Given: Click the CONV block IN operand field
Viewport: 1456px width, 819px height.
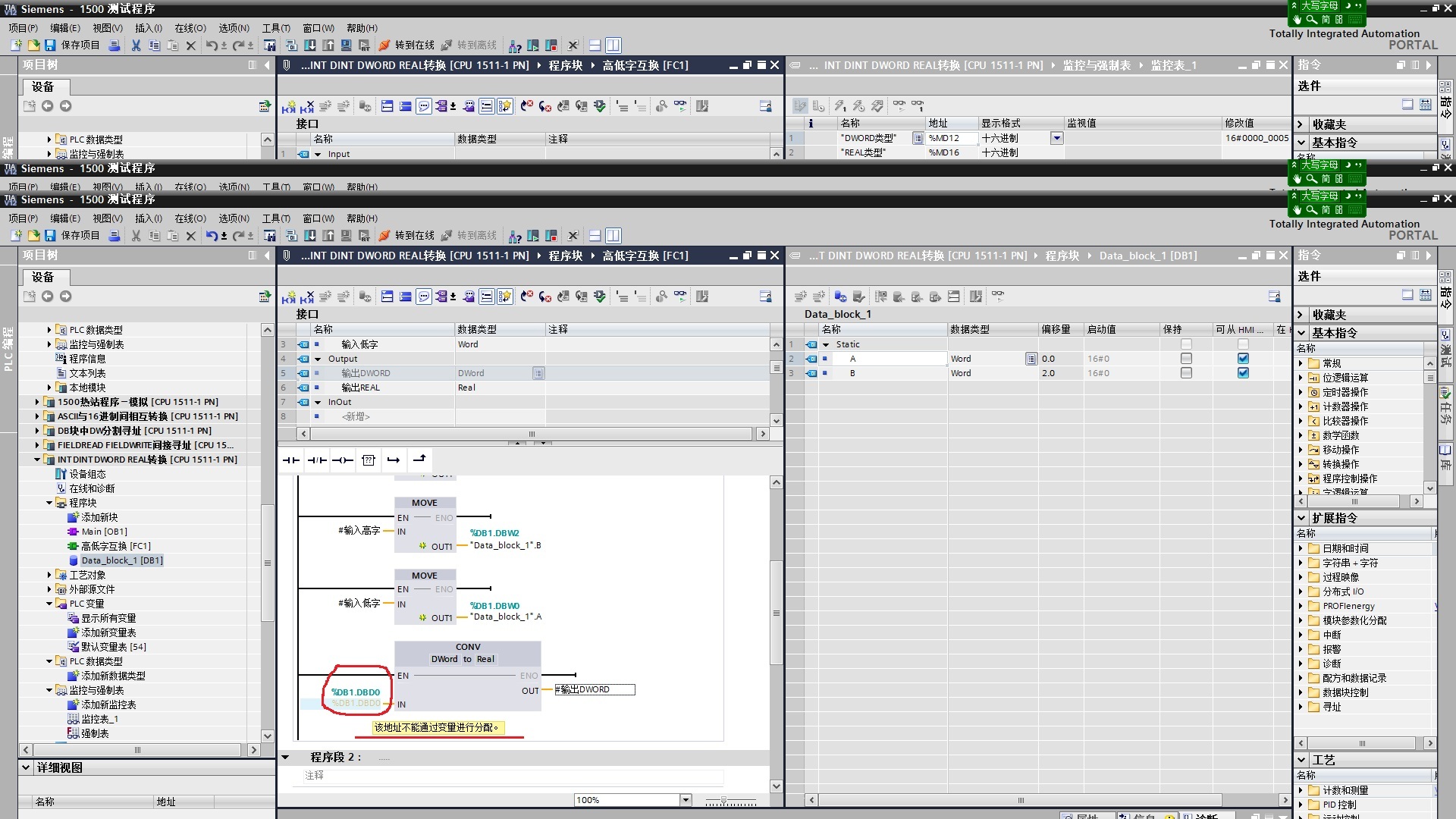Looking at the screenshot, I should [356, 704].
